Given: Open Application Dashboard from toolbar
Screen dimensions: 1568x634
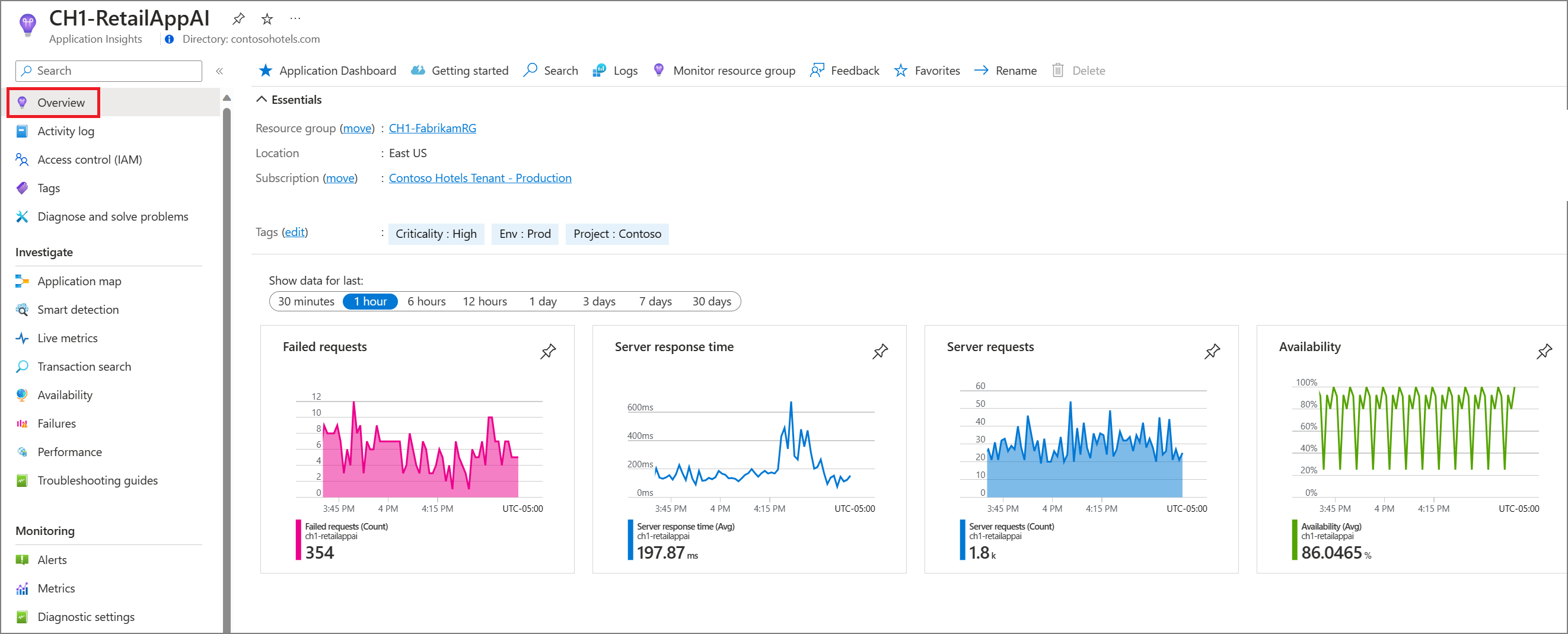Looking at the screenshot, I should (327, 71).
